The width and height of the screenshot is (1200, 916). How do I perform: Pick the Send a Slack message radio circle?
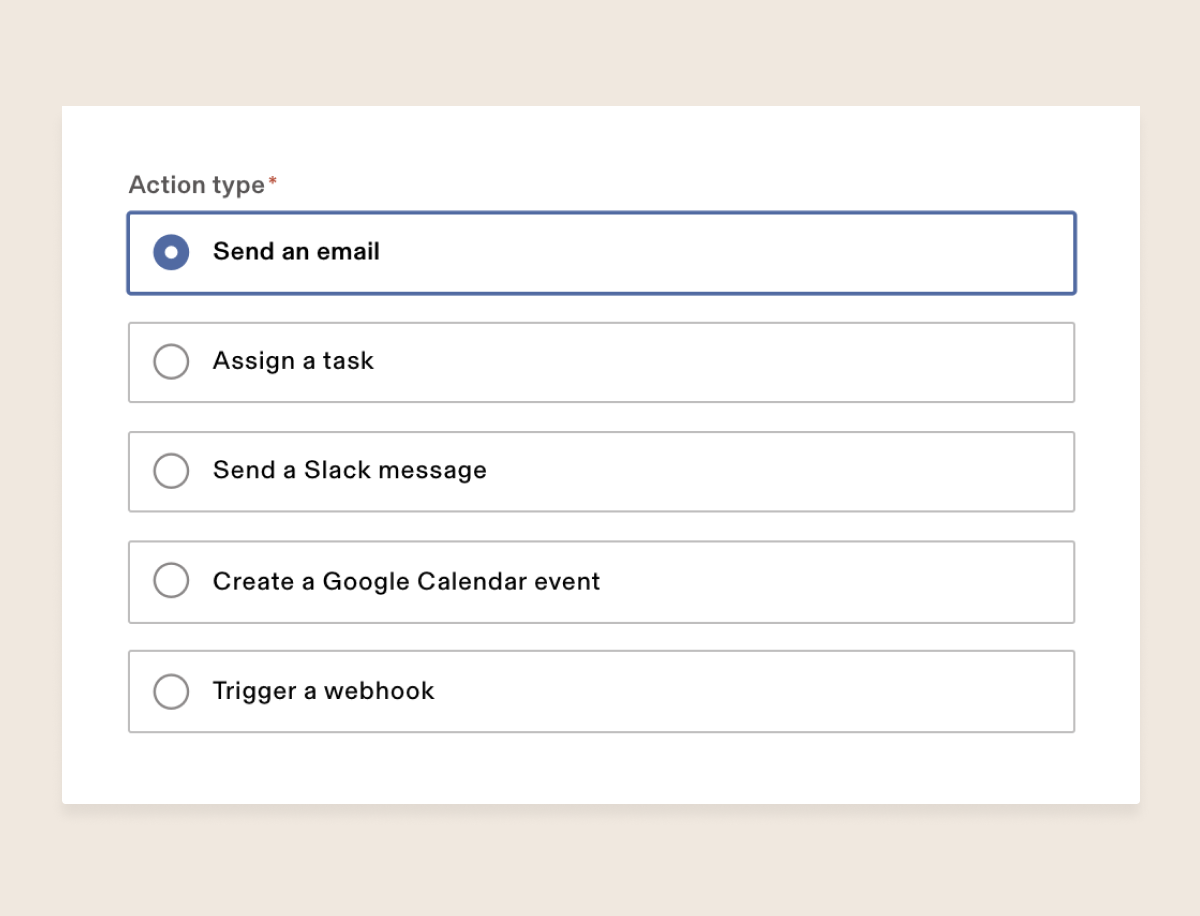point(171,471)
